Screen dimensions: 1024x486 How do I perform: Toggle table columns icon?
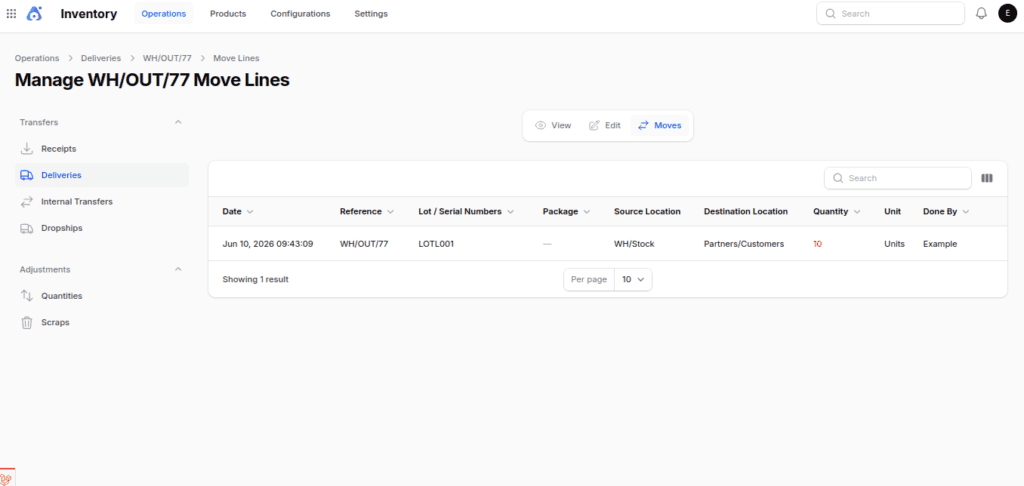click(x=987, y=178)
